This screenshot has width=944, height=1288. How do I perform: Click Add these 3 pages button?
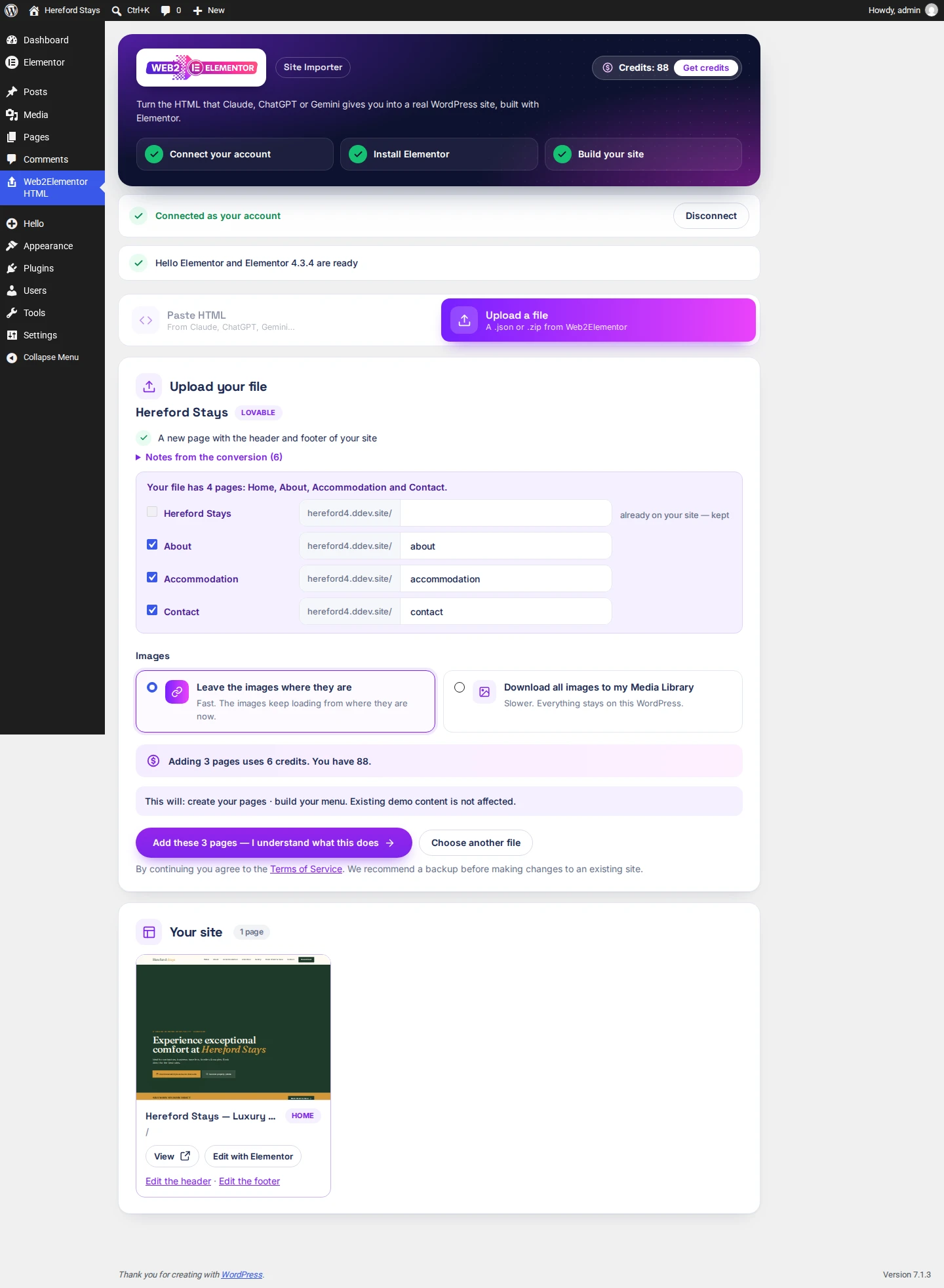coord(274,843)
